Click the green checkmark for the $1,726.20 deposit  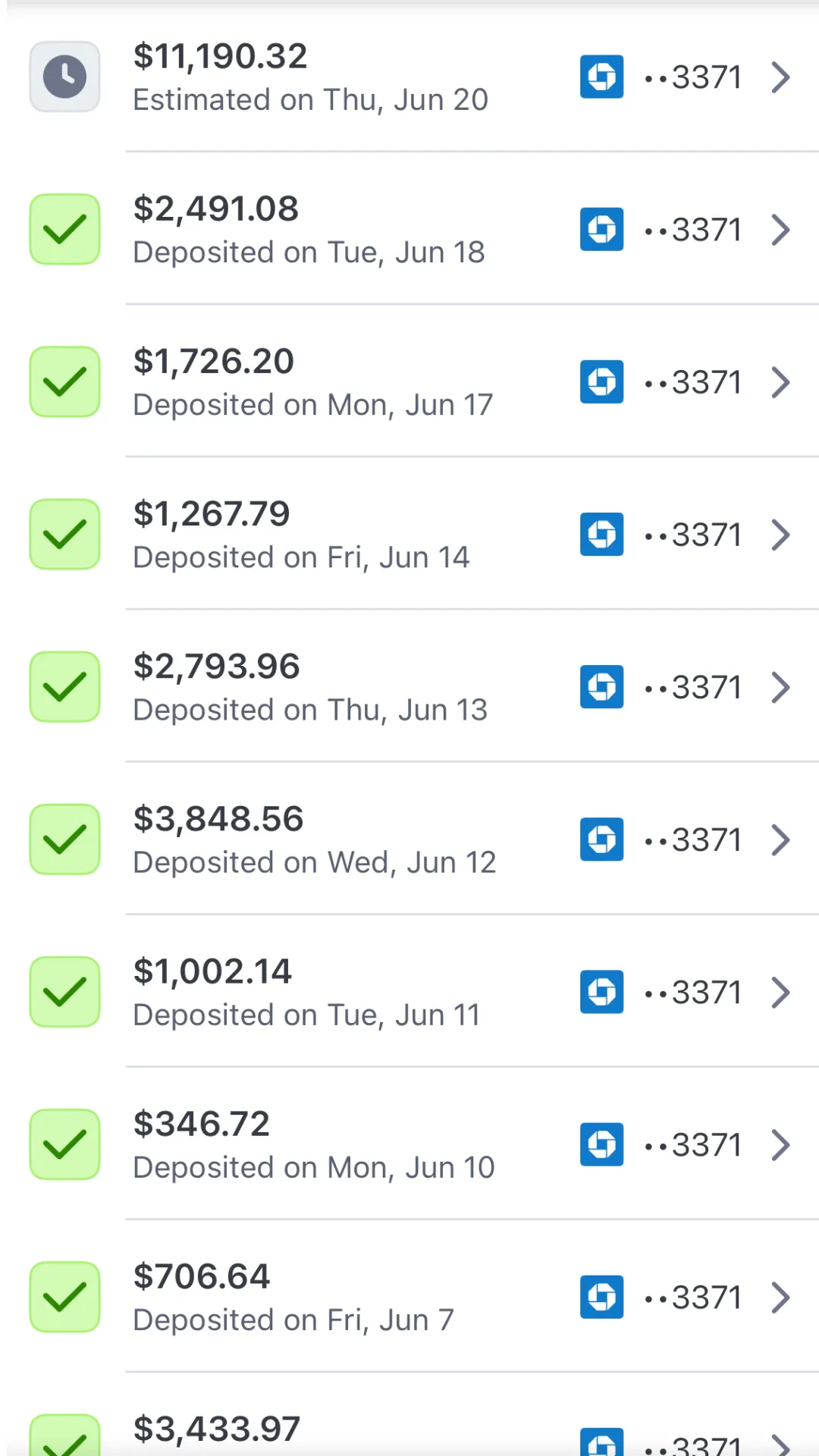pos(64,381)
